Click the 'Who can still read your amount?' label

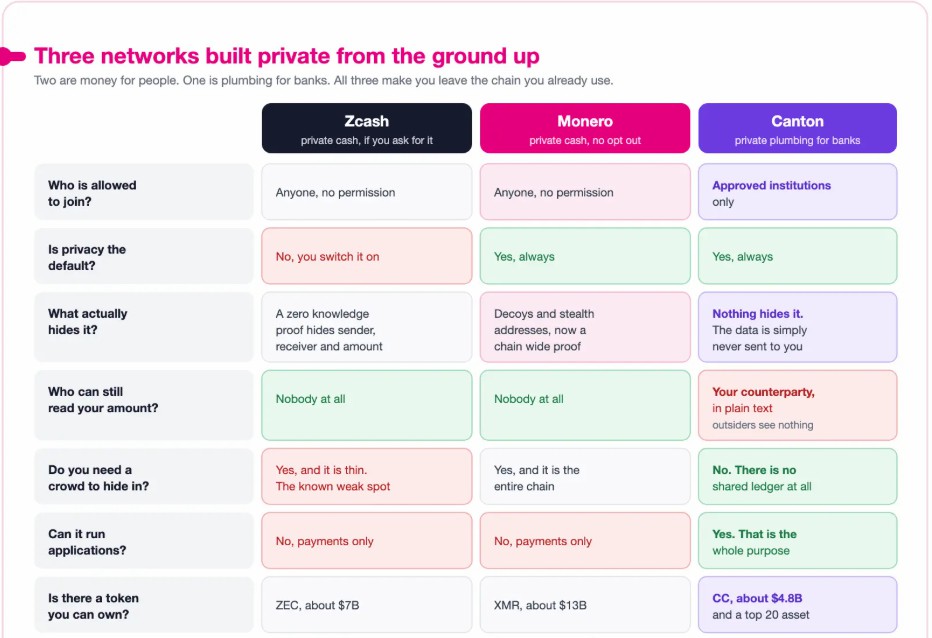(x=144, y=406)
